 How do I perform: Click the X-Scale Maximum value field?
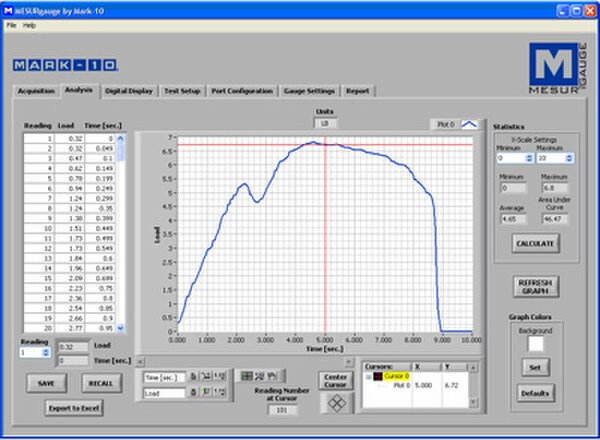click(551, 158)
